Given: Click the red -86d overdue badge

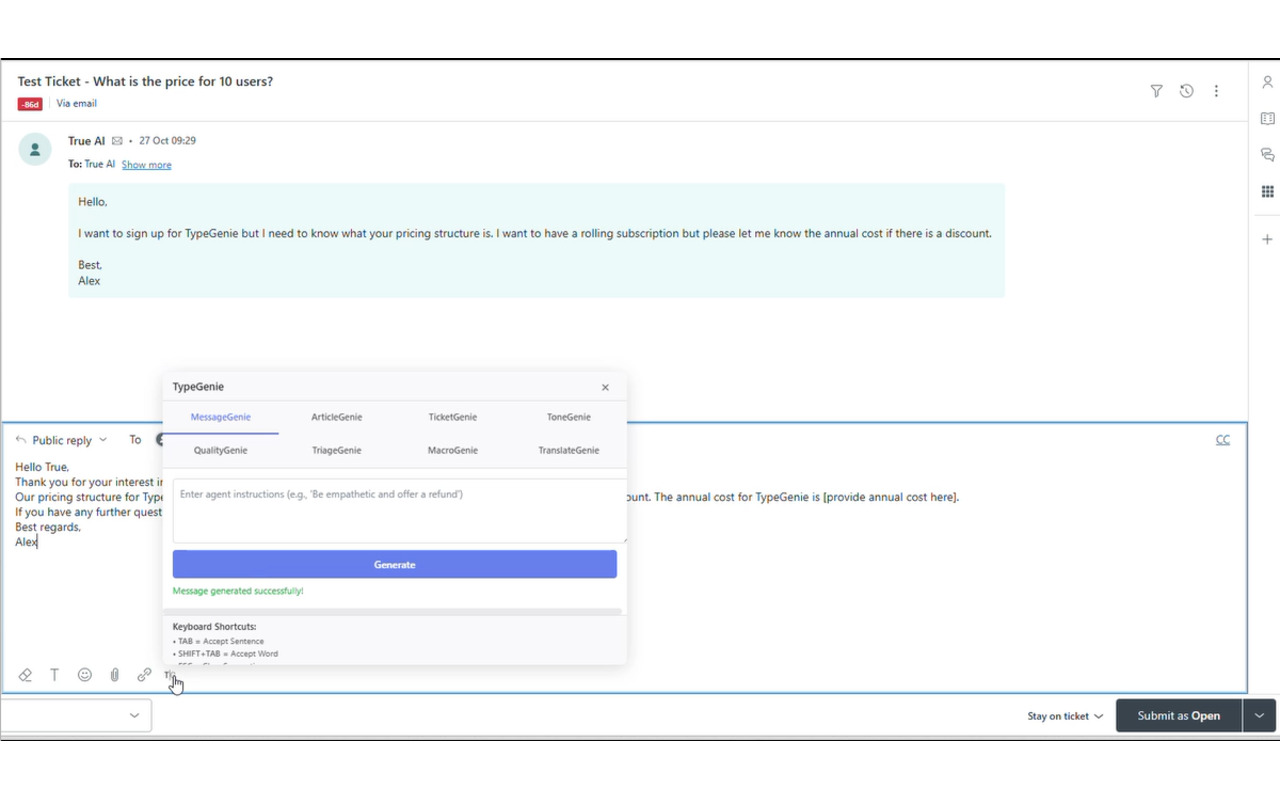Looking at the screenshot, I should (x=30, y=104).
